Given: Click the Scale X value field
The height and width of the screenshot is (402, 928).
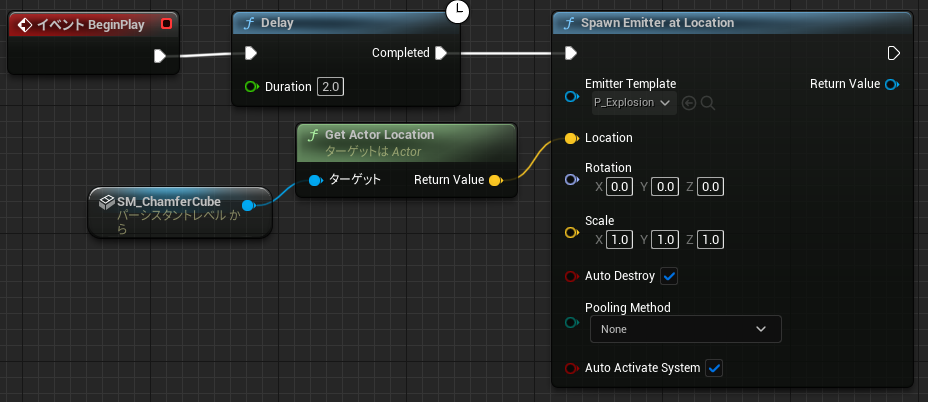Looking at the screenshot, I should tap(620, 240).
